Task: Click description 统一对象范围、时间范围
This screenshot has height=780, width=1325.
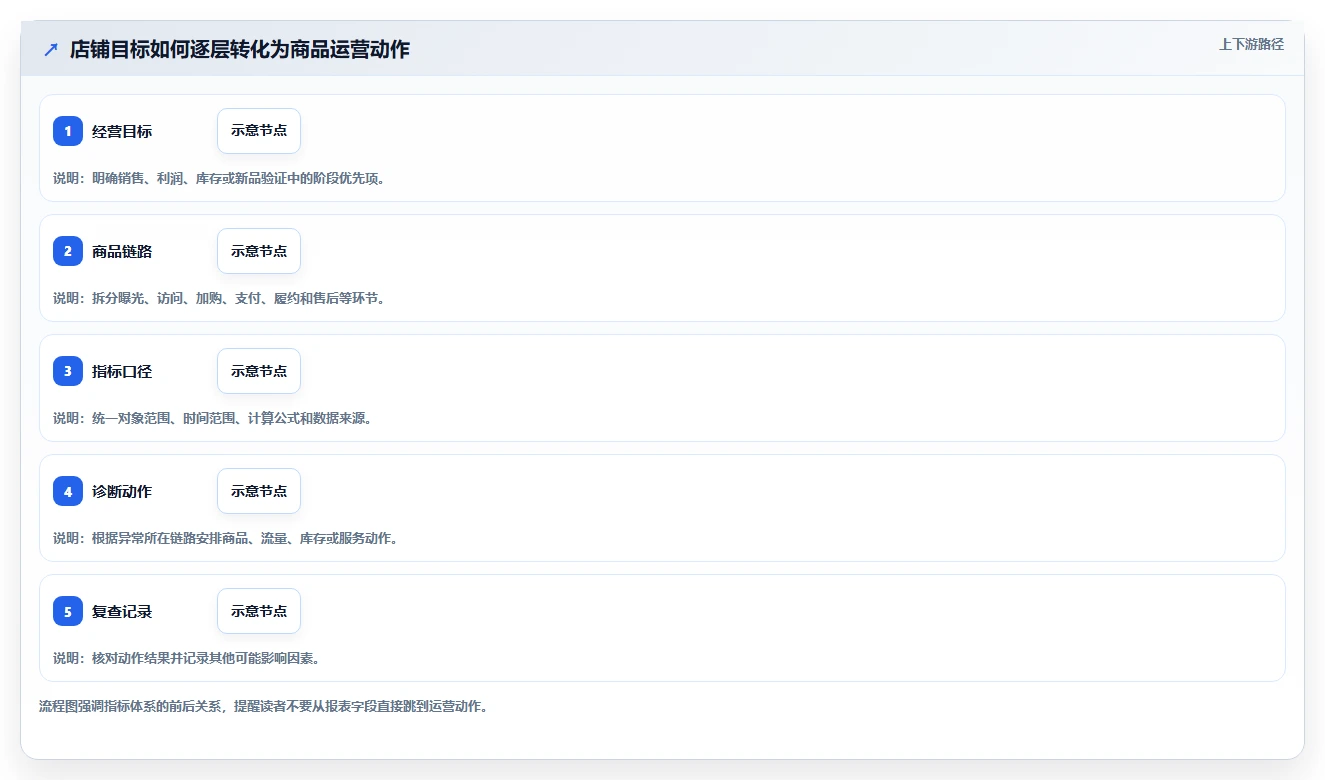Action: [213, 418]
